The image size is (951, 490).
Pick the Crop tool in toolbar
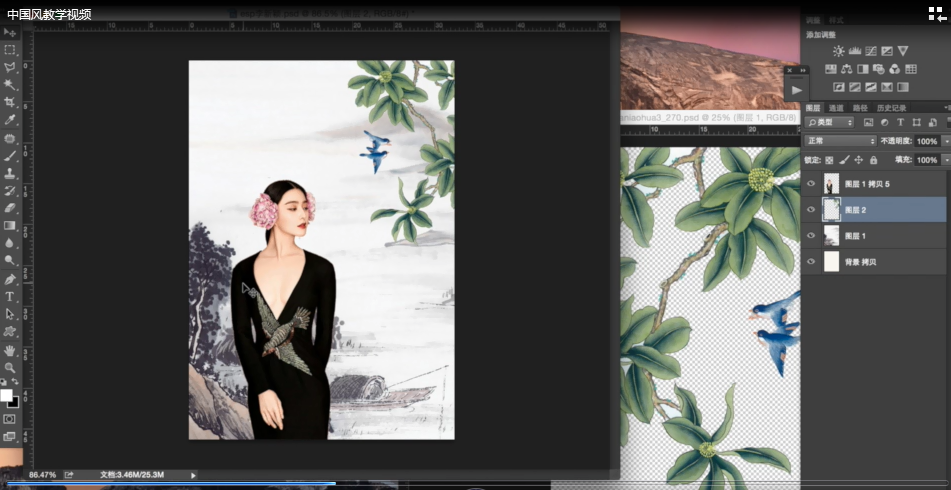coord(10,103)
